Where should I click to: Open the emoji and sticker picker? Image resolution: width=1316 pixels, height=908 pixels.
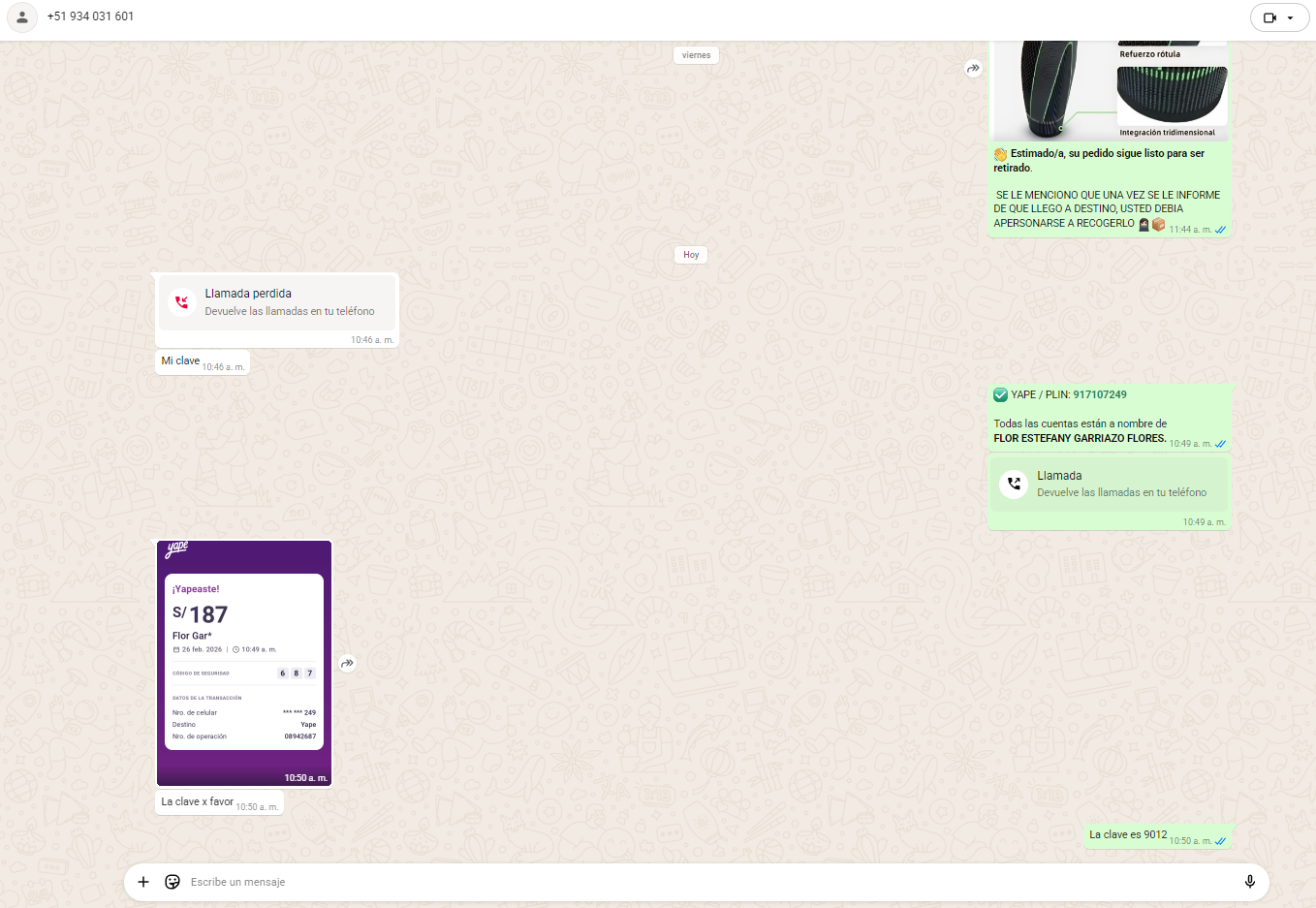coord(172,882)
